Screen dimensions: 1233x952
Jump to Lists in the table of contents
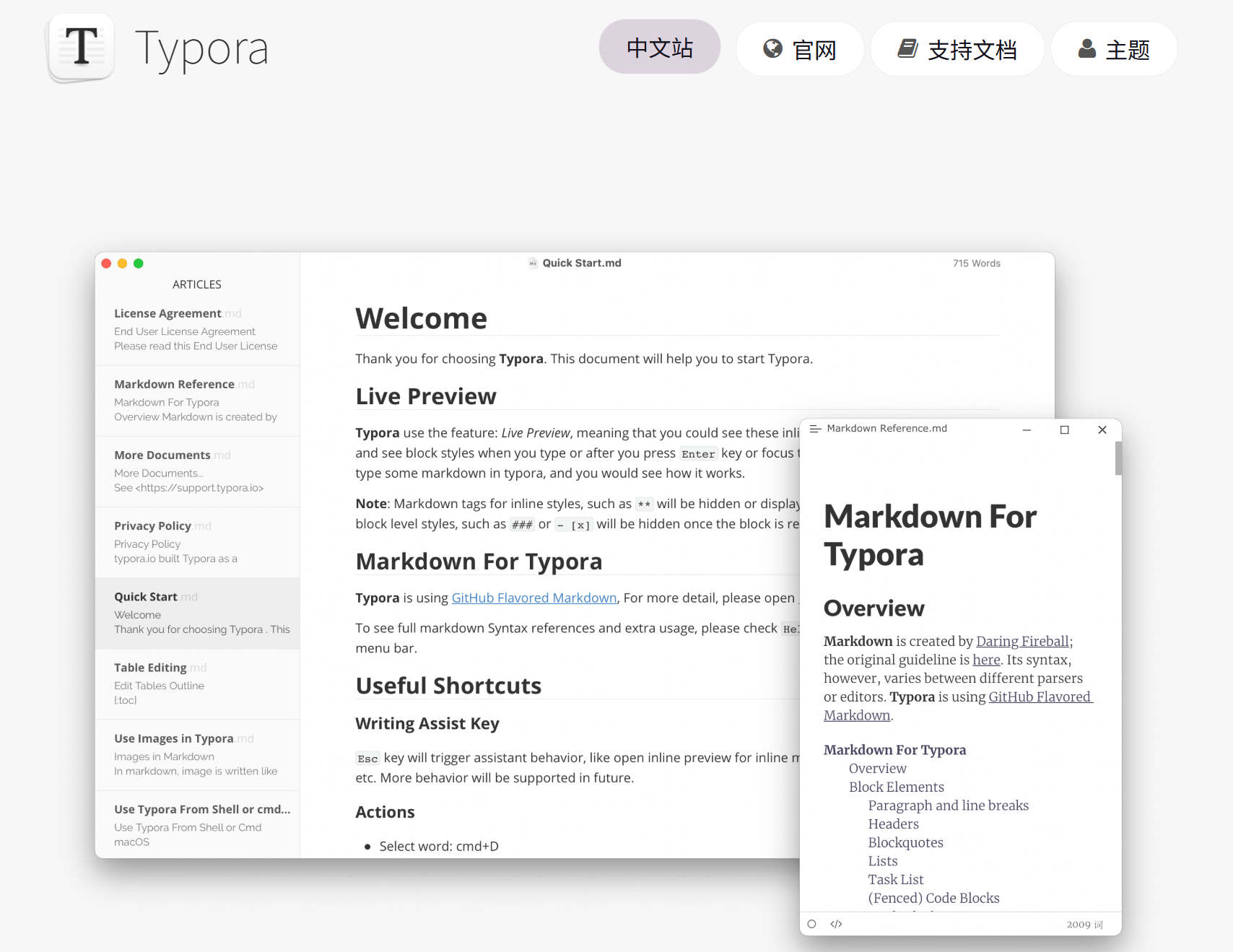tap(883, 861)
